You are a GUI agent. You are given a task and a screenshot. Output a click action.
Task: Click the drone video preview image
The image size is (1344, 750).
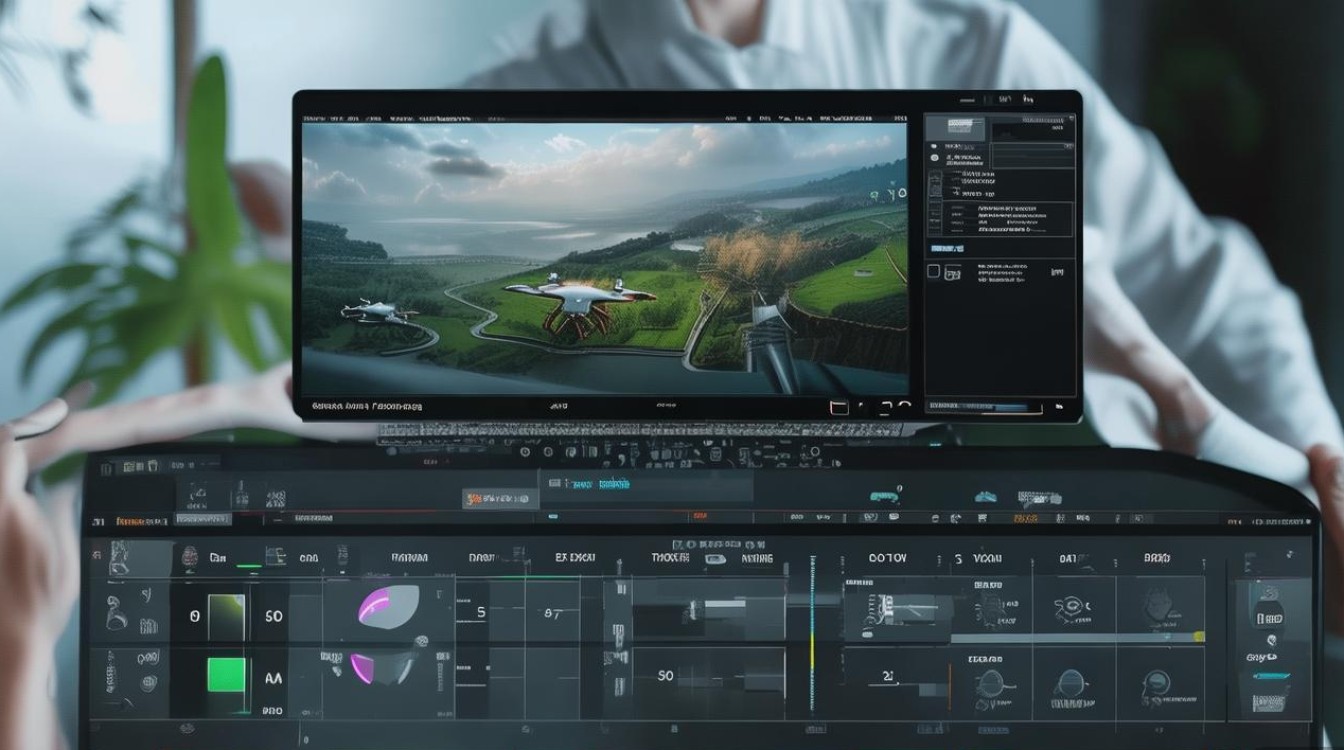[605, 259]
